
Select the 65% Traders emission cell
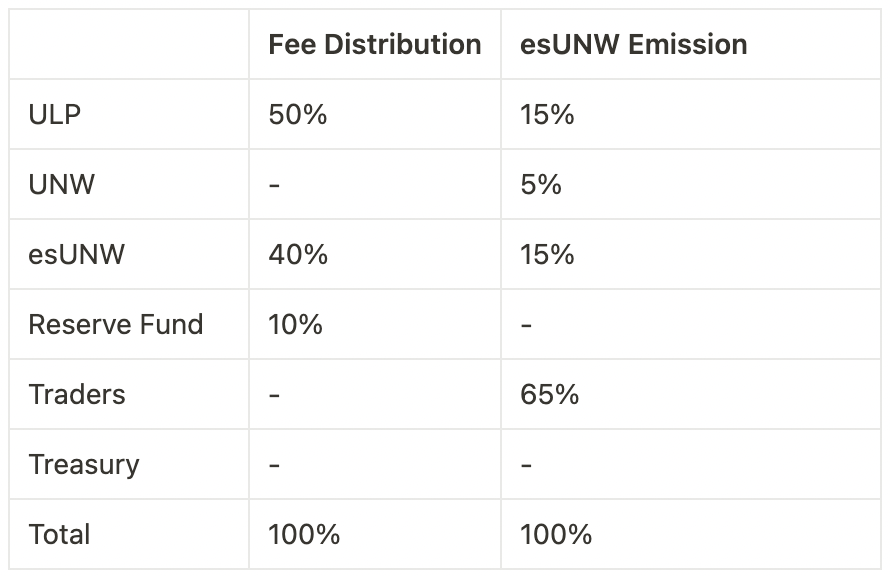point(549,395)
